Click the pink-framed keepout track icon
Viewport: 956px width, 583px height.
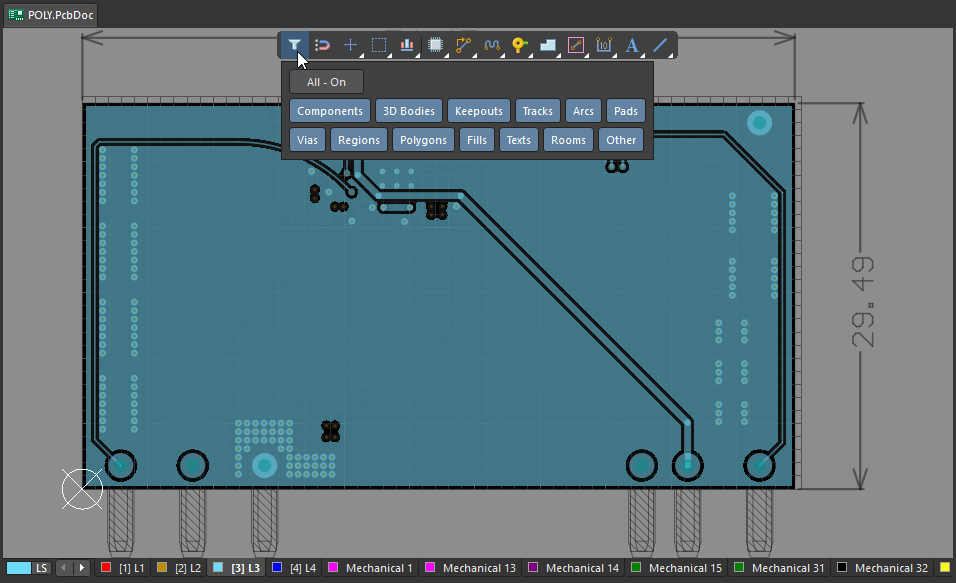pyautogui.click(x=576, y=45)
